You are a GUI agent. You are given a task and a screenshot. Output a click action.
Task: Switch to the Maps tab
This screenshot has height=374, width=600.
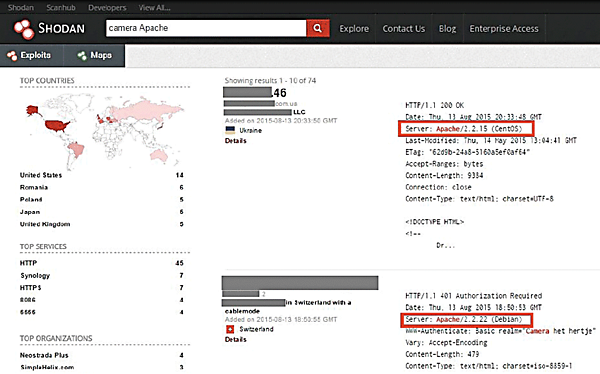pos(94,56)
